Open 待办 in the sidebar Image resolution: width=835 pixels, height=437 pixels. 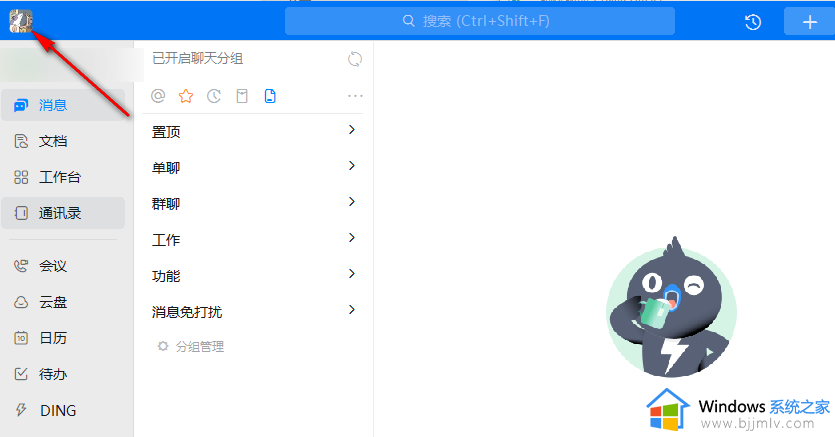tap(63, 374)
